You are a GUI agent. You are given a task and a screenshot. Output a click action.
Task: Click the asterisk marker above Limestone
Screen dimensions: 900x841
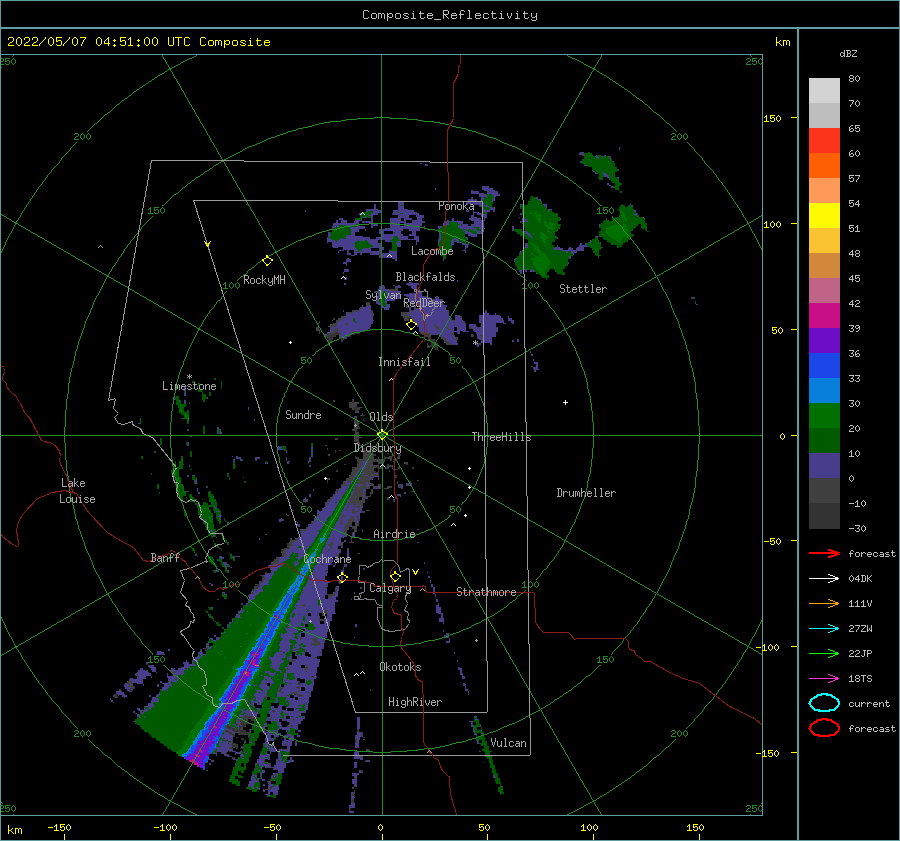pyautogui.click(x=189, y=377)
